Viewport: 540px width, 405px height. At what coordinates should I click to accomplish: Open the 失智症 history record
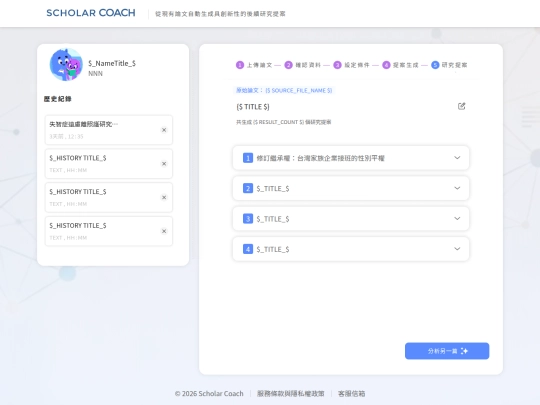point(108,130)
